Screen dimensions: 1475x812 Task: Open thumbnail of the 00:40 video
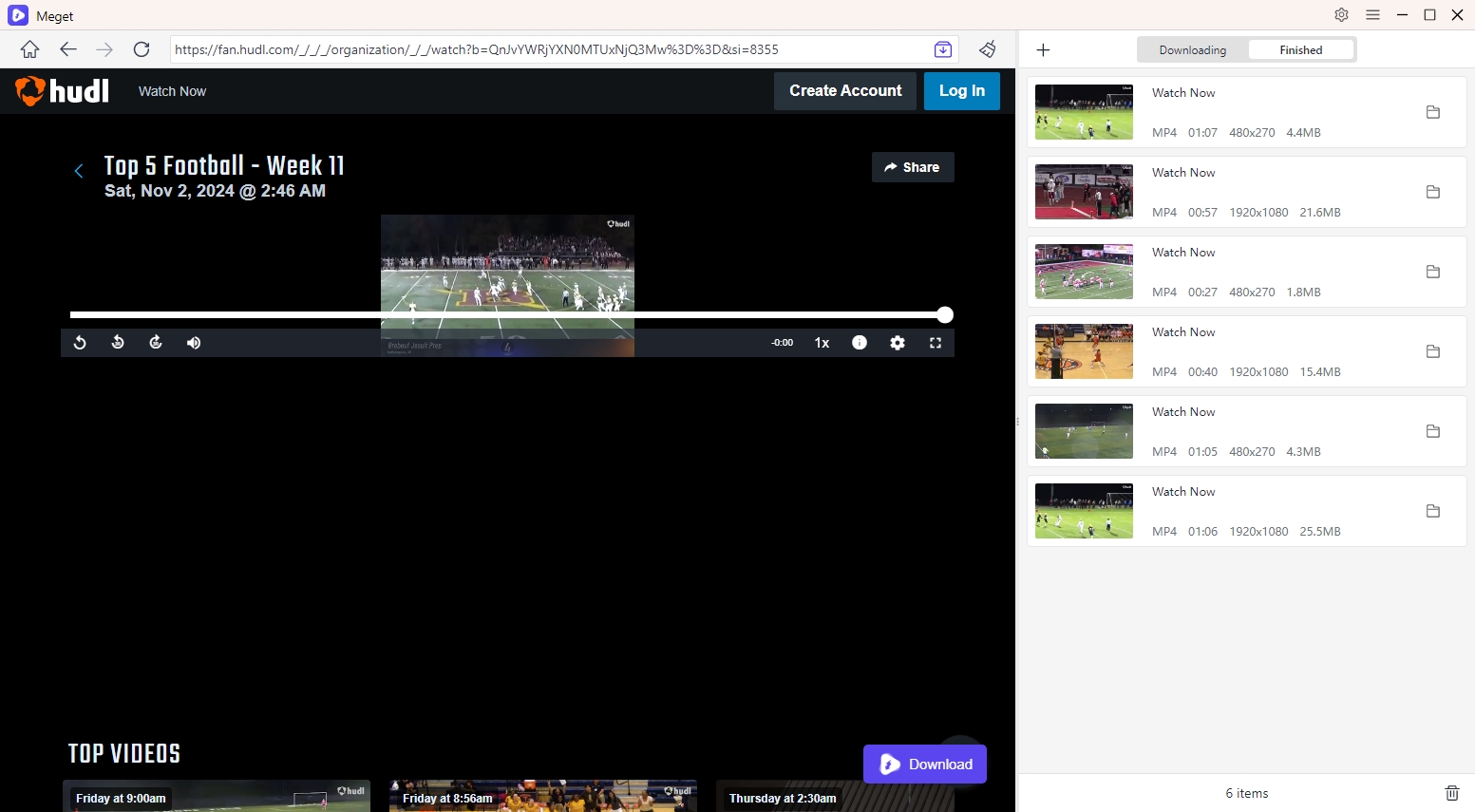(1084, 351)
